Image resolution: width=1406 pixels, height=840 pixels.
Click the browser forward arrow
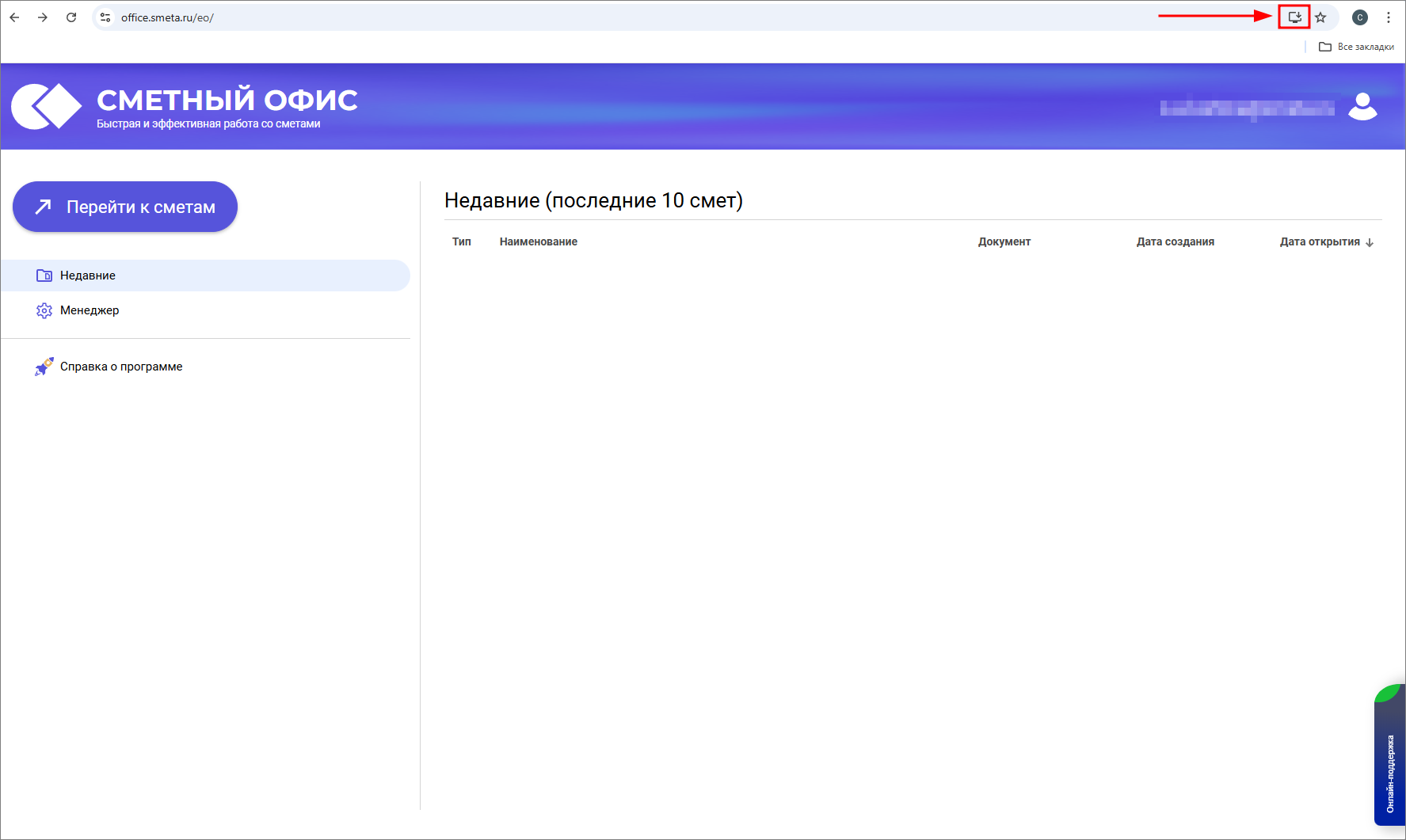coord(43,17)
